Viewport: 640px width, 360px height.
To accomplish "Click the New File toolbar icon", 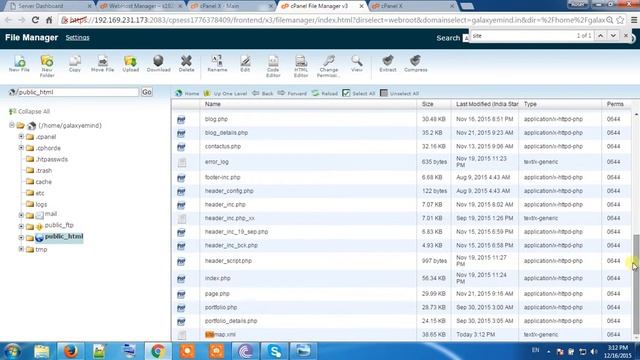I will (x=19, y=64).
